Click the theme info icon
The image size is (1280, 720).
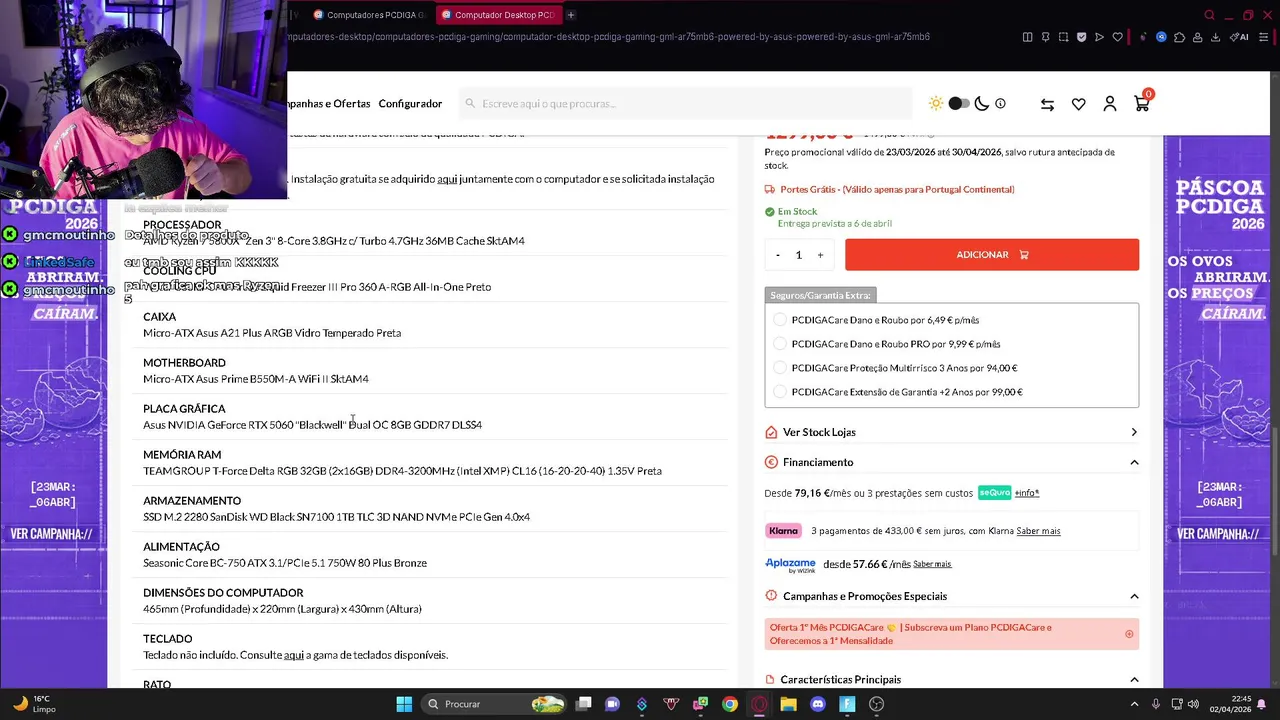point(1000,103)
